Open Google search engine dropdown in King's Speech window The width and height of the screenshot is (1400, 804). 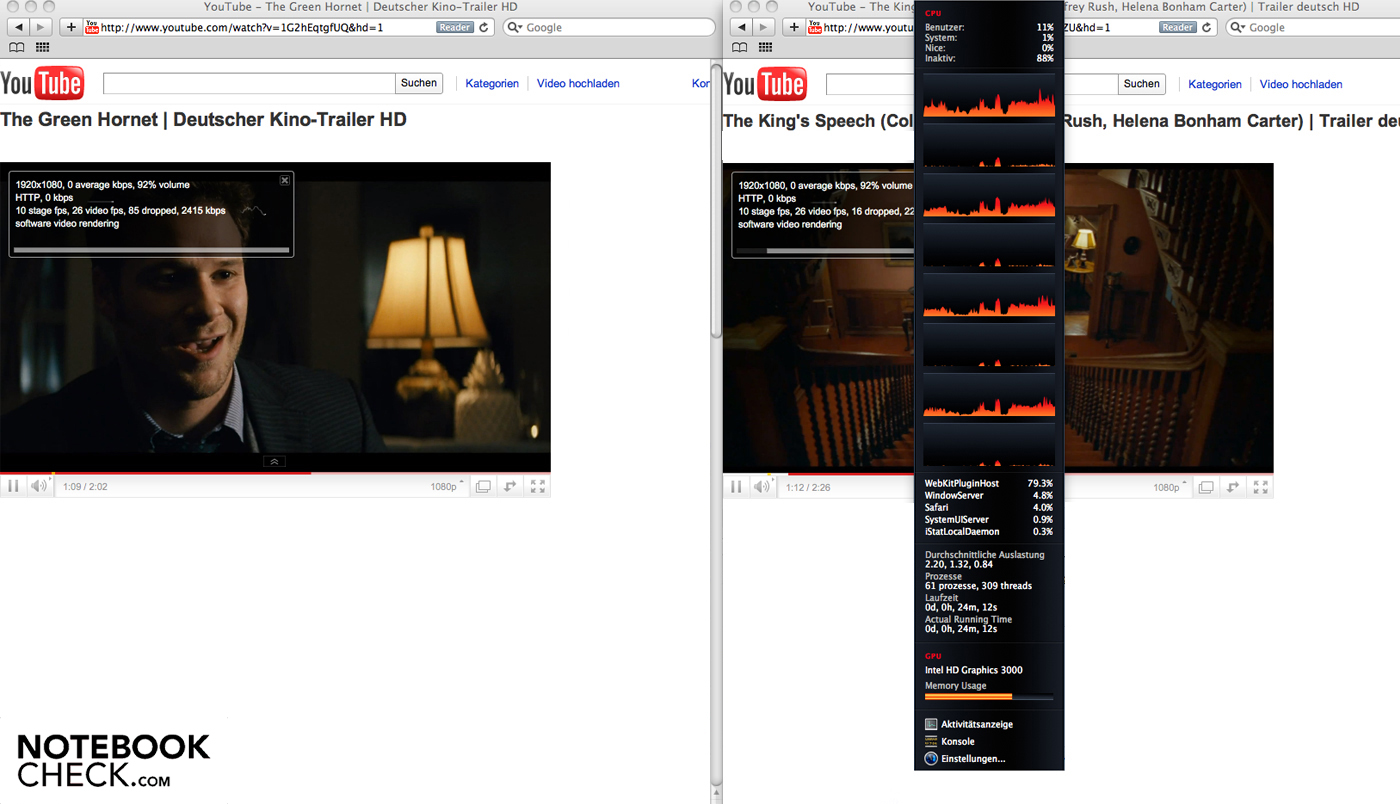[x=1238, y=27]
